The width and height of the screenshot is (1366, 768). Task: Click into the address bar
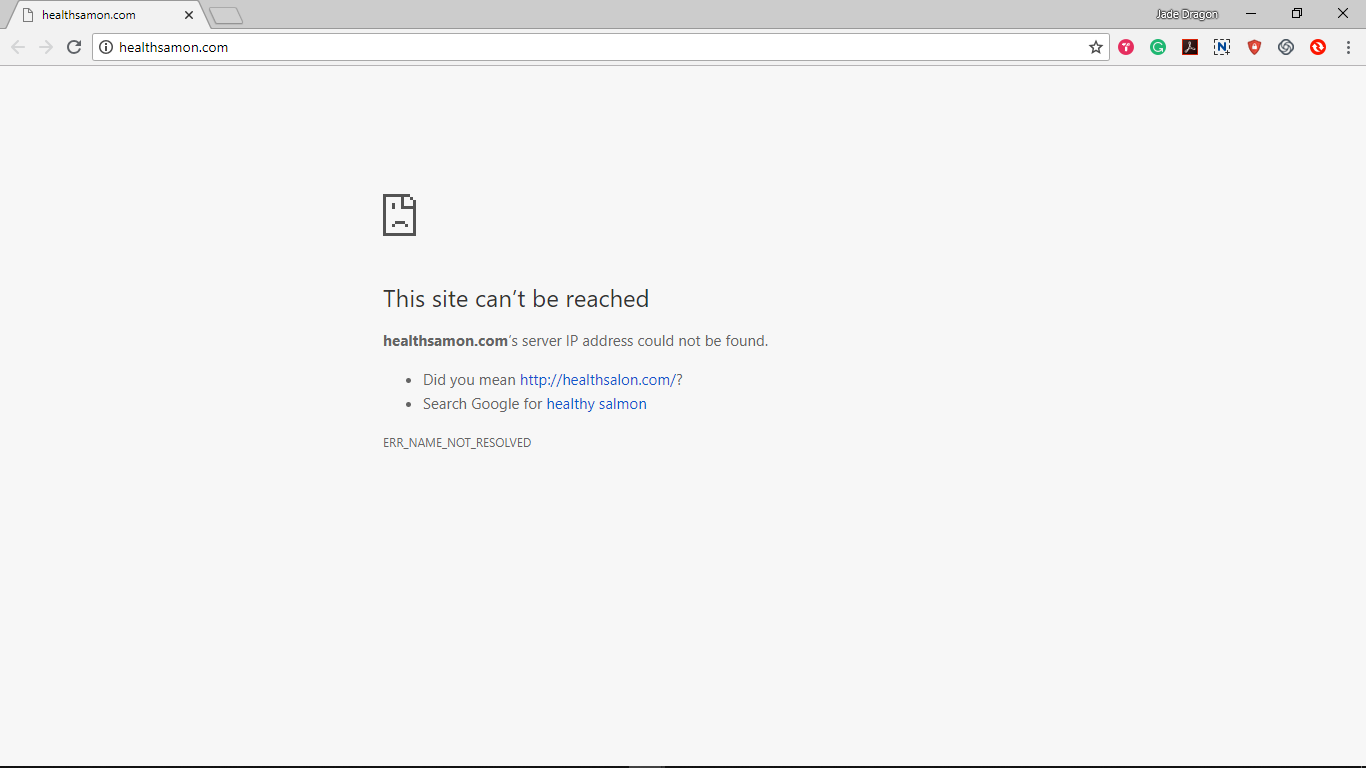click(x=600, y=47)
